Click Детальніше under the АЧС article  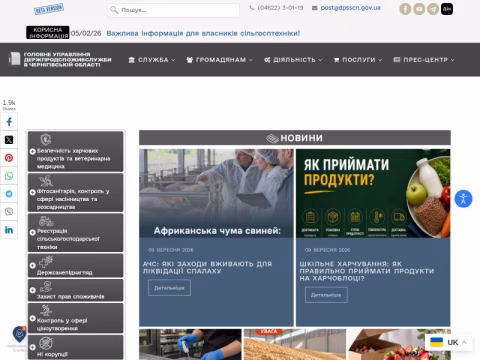[169, 288]
